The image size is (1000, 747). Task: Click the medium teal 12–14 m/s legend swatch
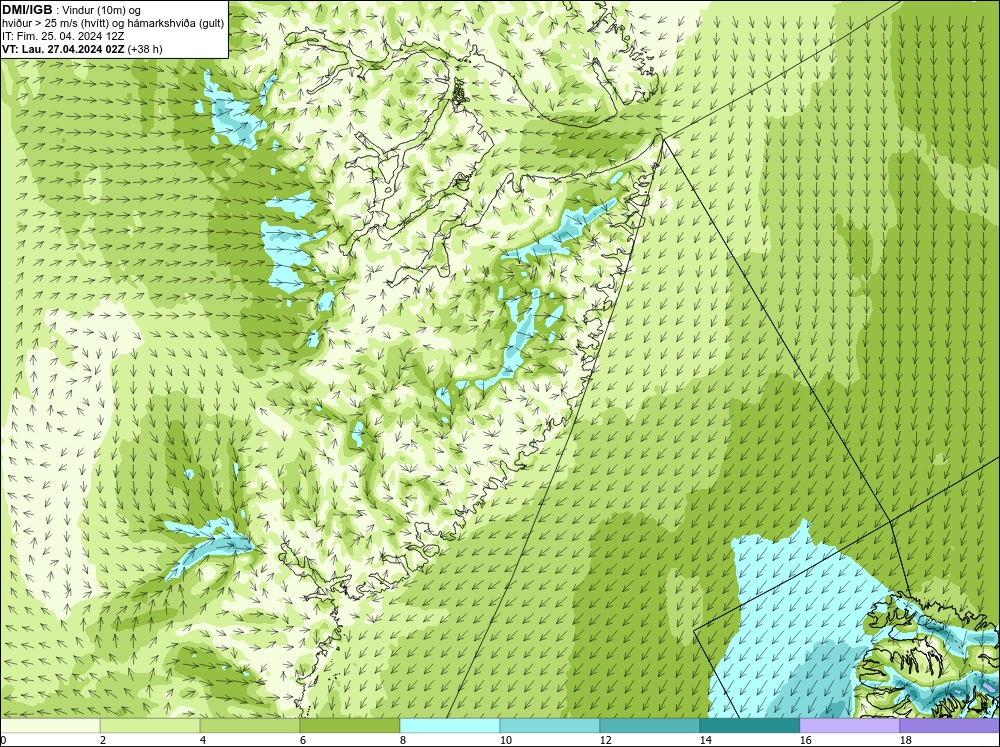(x=650, y=726)
